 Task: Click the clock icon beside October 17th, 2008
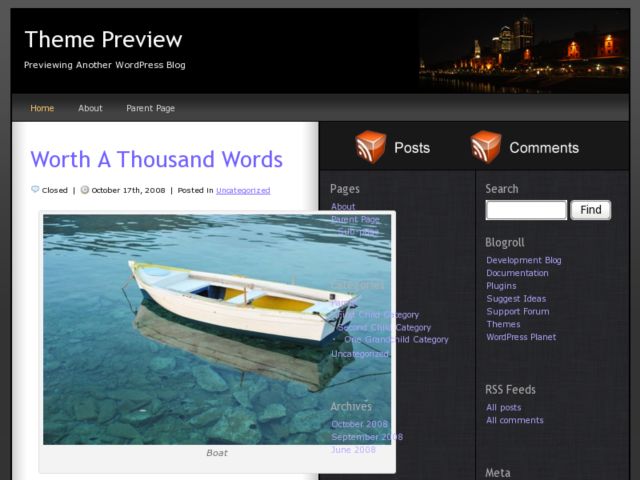pyautogui.click(x=85, y=190)
